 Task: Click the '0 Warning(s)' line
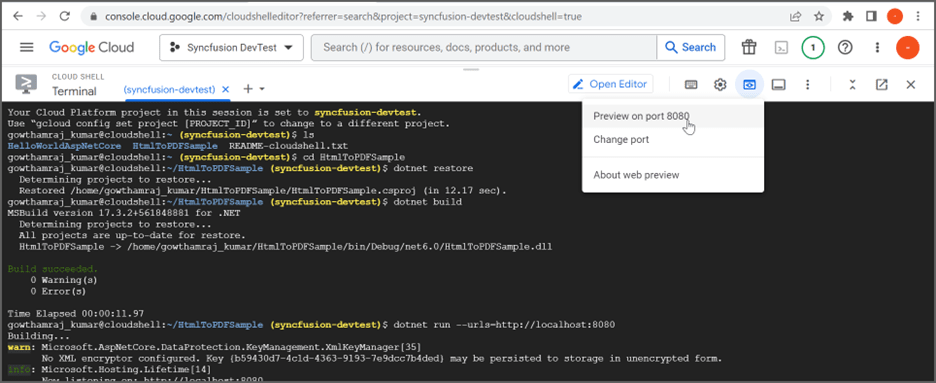(x=63, y=280)
